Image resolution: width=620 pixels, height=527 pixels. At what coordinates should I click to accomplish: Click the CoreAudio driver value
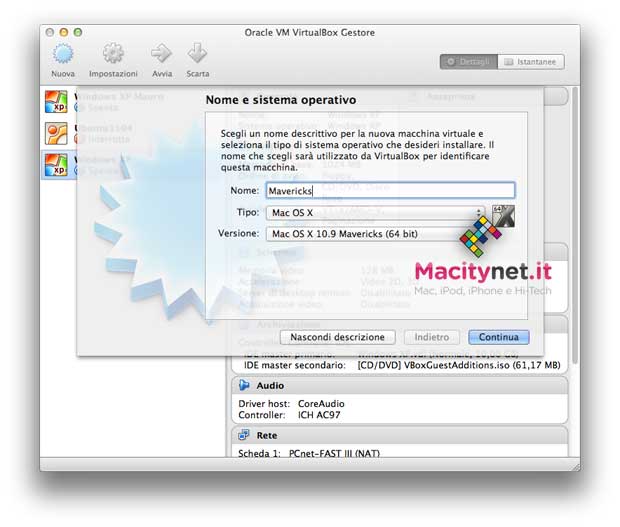[321, 404]
